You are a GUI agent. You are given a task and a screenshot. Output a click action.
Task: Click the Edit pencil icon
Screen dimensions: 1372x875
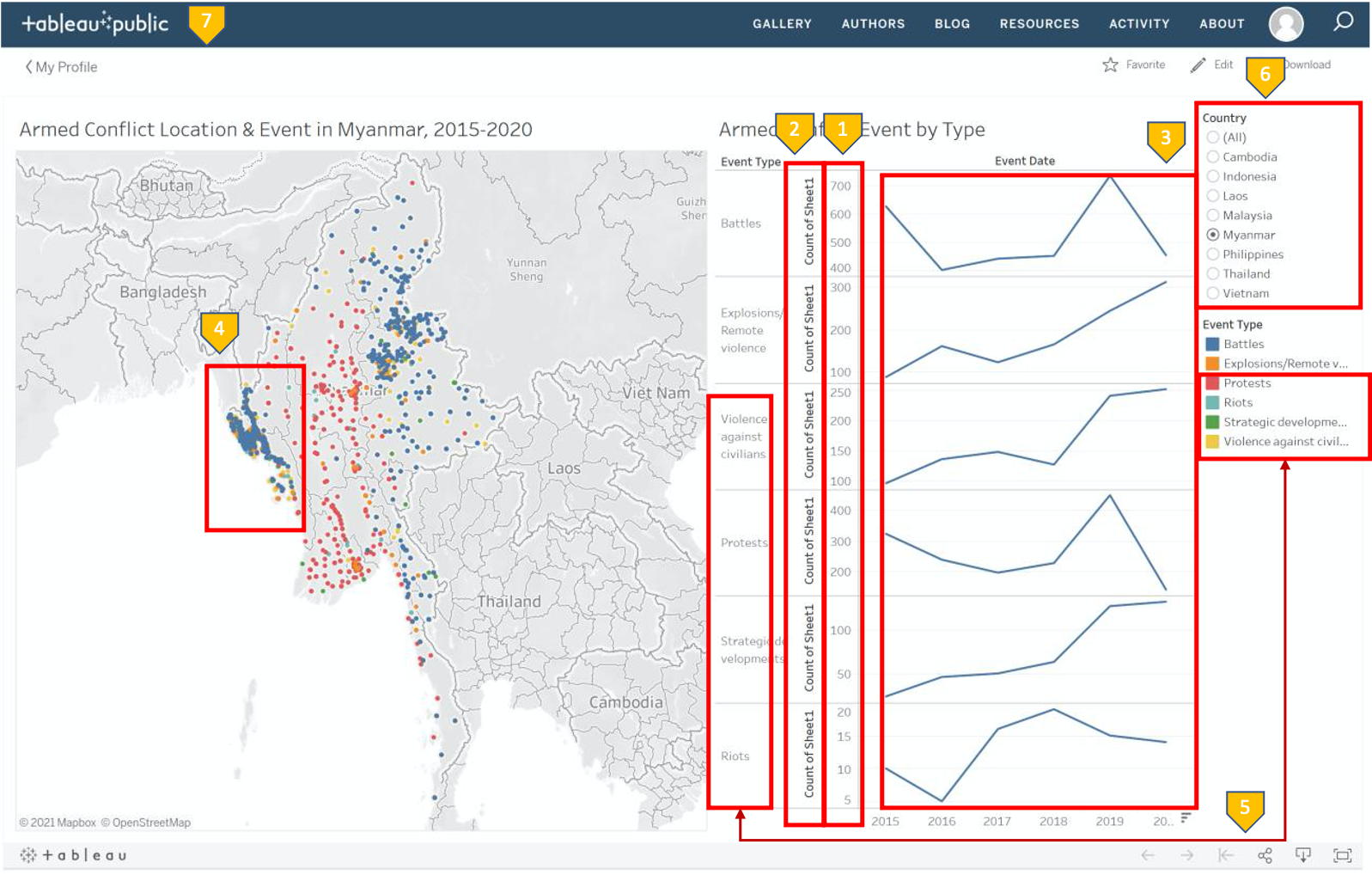1198,65
